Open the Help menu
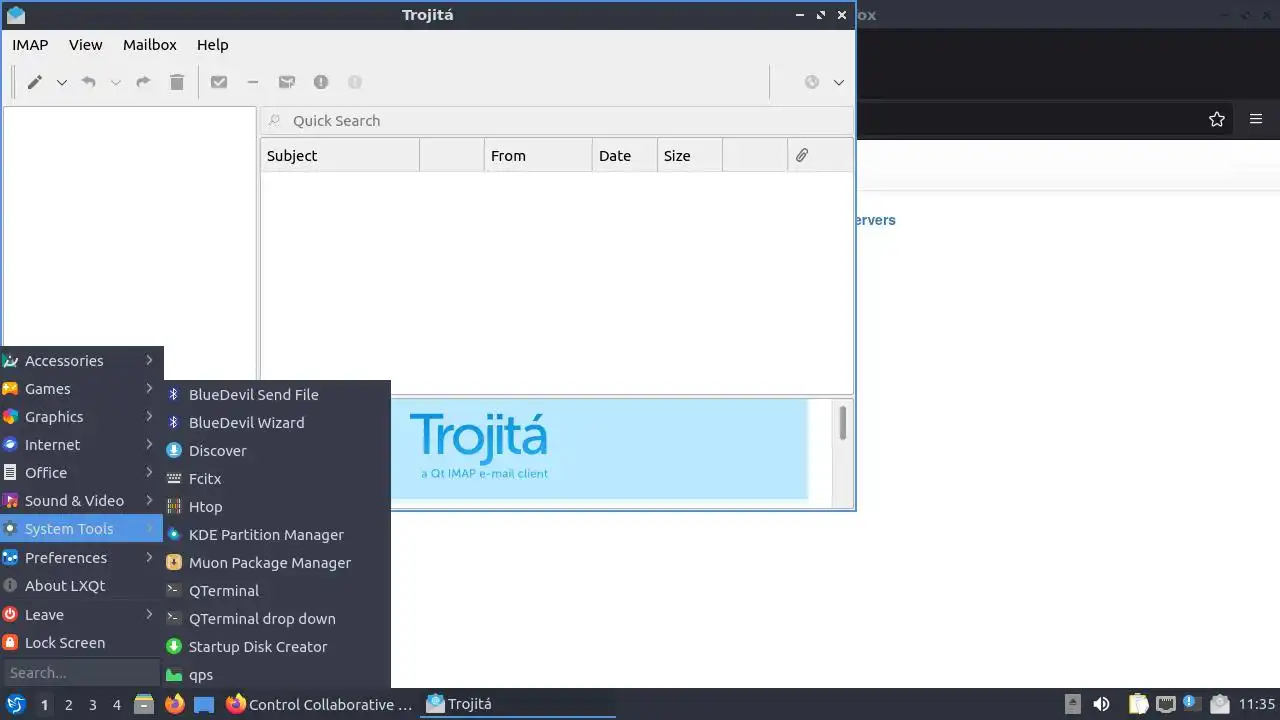Screen dimensions: 1280x720 coord(213,44)
